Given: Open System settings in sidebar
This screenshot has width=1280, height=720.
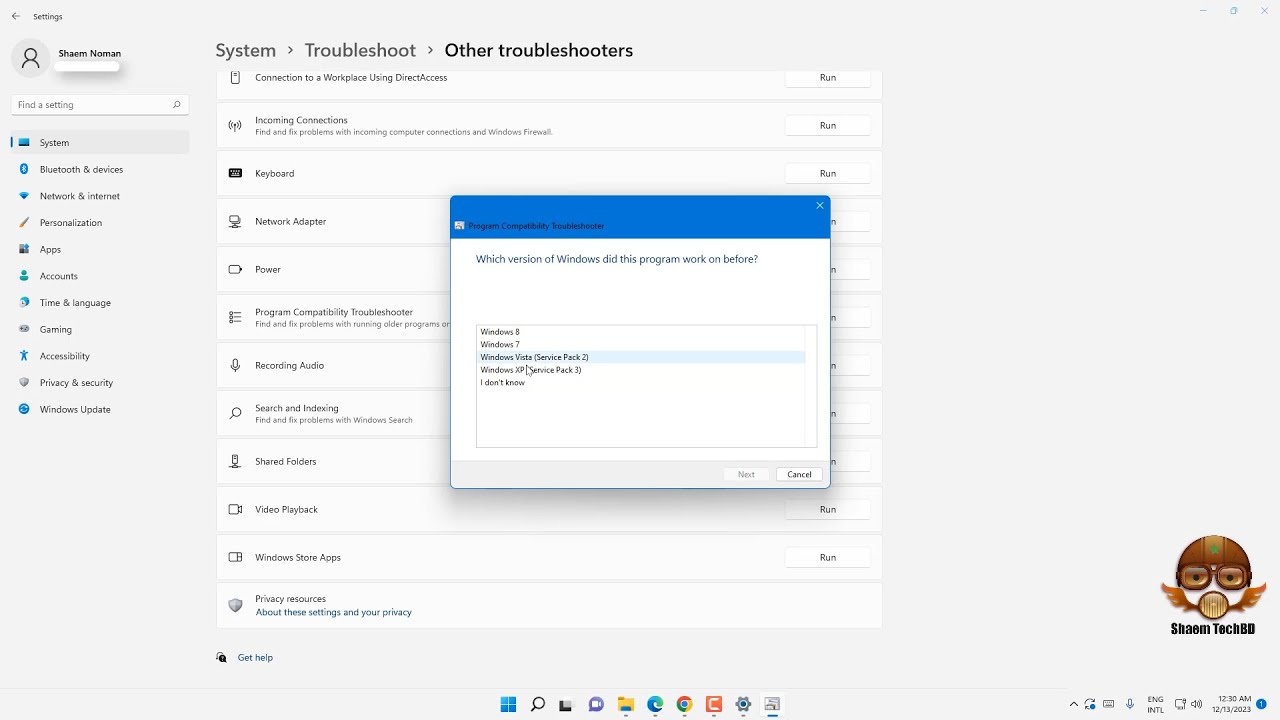Looking at the screenshot, I should (x=100, y=142).
